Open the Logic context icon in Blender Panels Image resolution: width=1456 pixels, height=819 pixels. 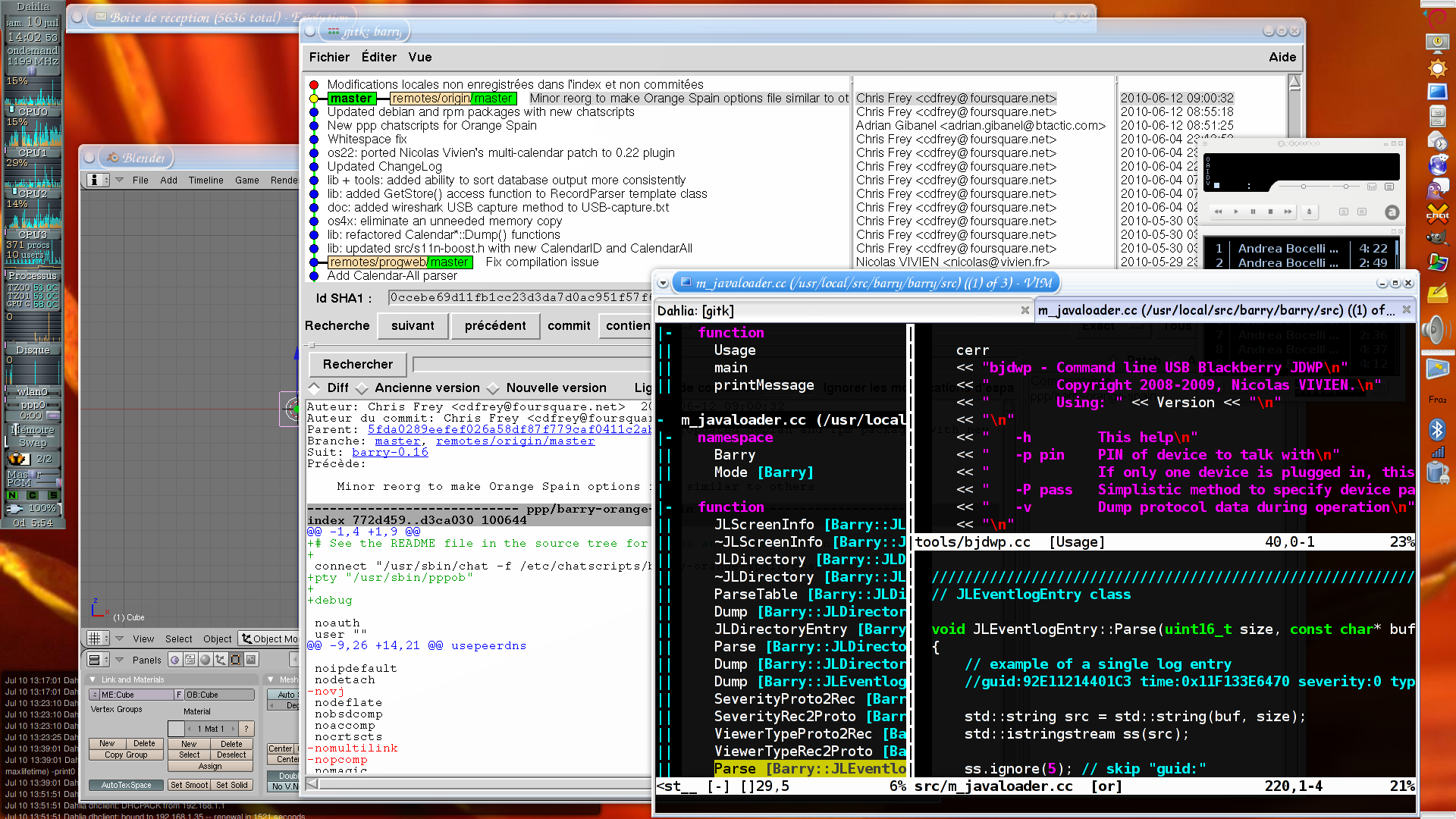pyautogui.click(x=174, y=660)
